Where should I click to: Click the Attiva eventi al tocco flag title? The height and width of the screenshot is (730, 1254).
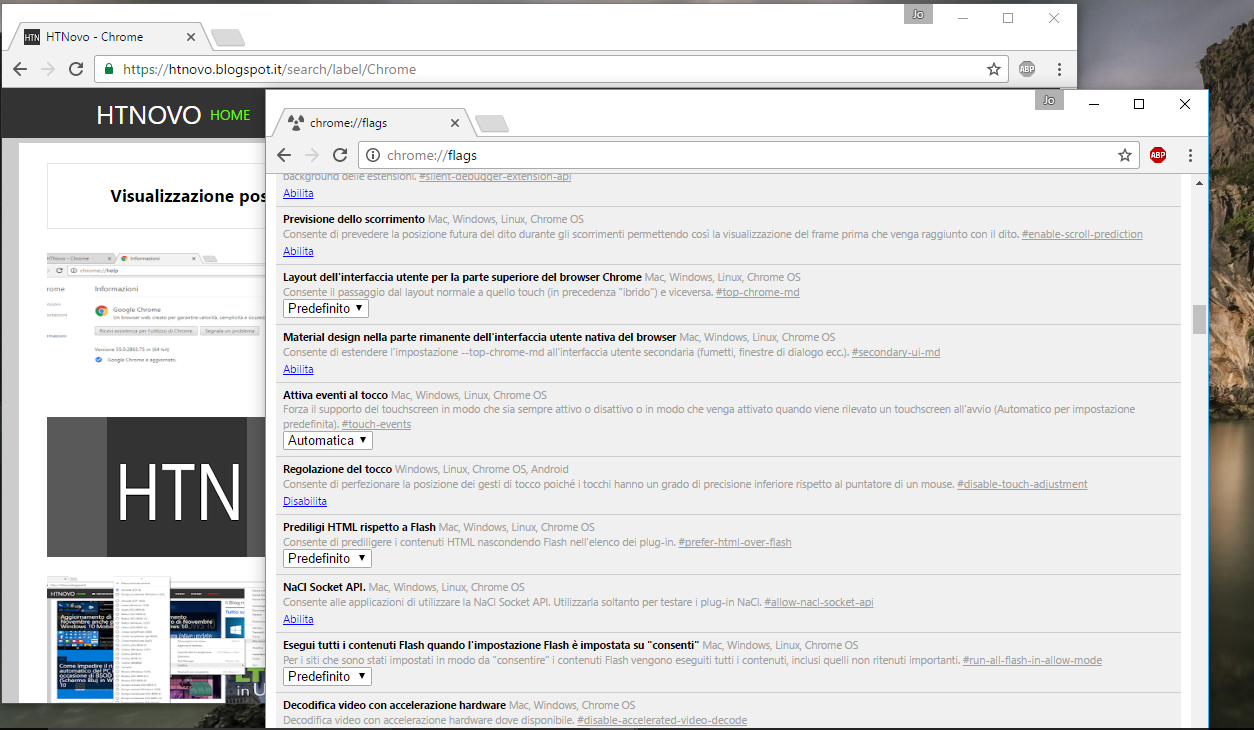point(335,395)
